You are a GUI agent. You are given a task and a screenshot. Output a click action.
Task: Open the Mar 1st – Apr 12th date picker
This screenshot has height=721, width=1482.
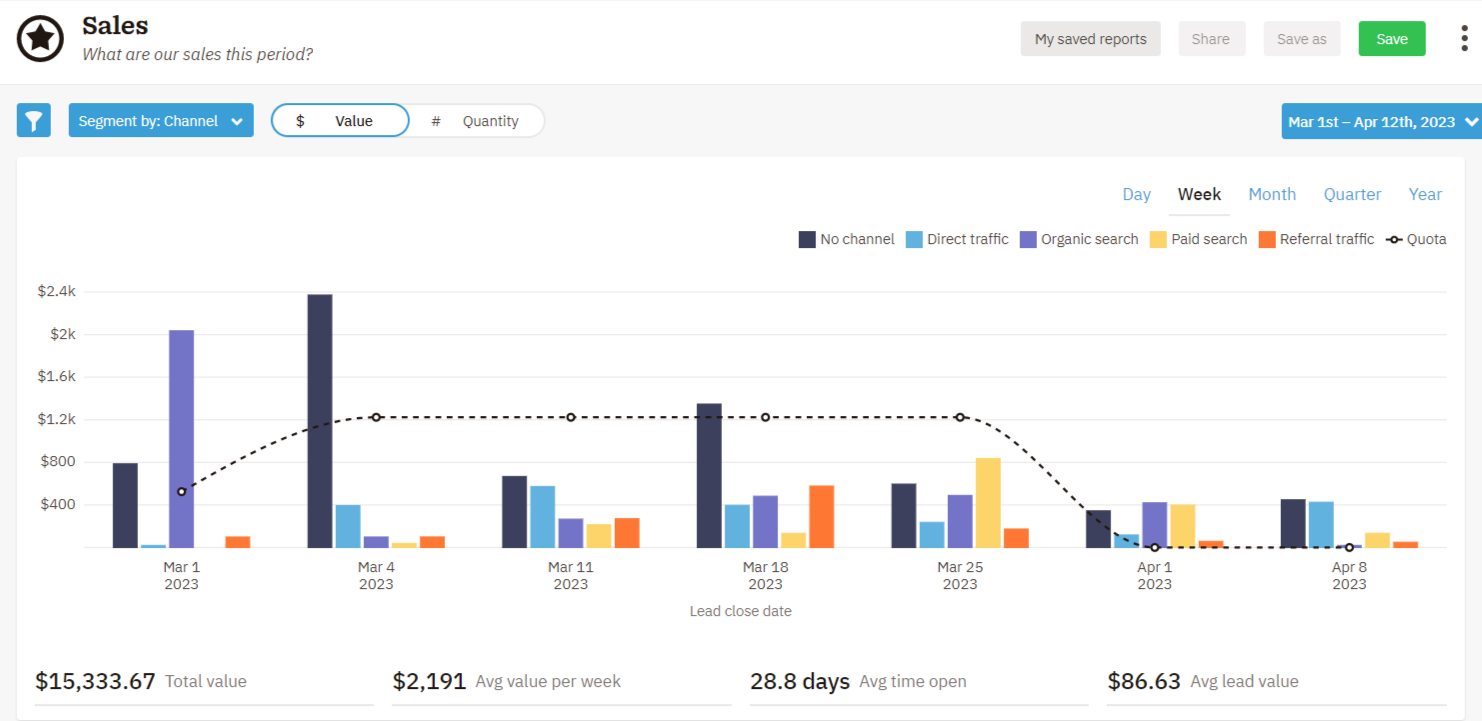coord(1381,121)
